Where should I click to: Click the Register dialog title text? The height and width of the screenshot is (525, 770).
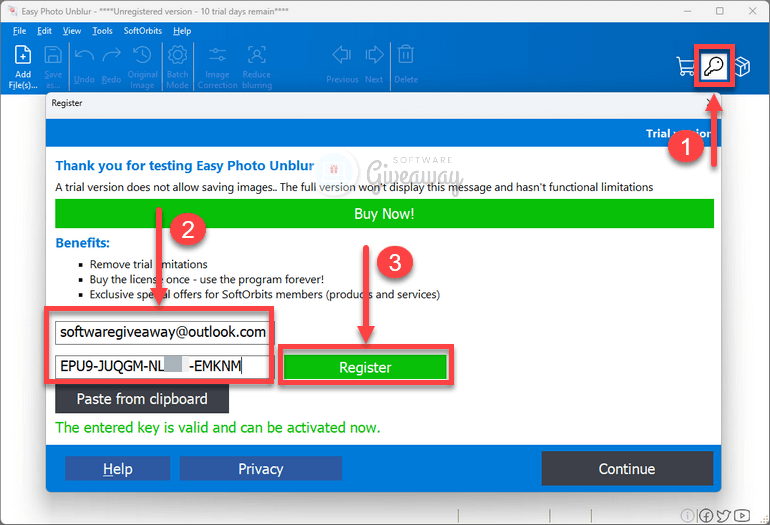click(x=67, y=103)
